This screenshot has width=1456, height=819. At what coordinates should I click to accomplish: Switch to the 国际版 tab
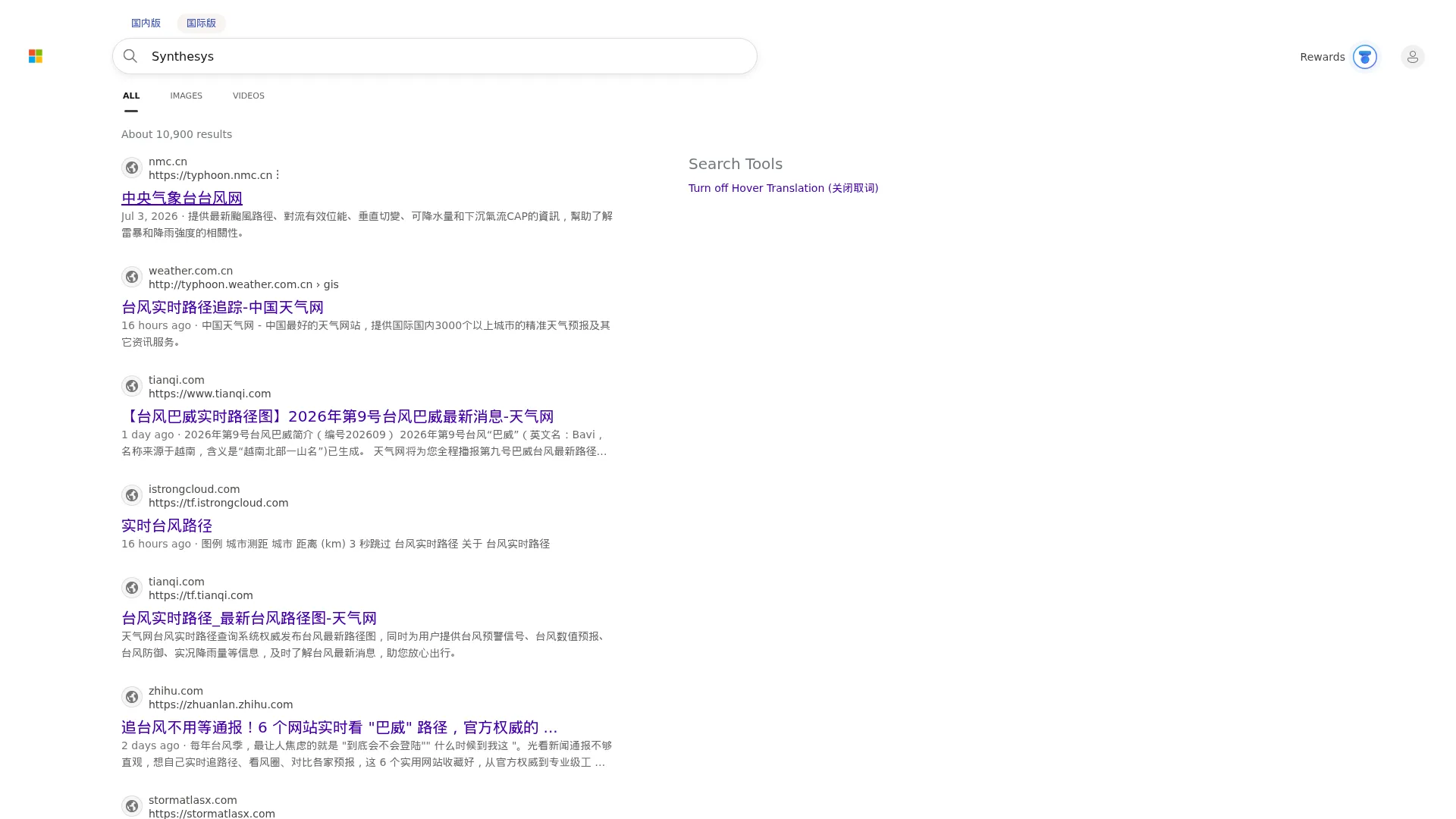pos(201,23)
